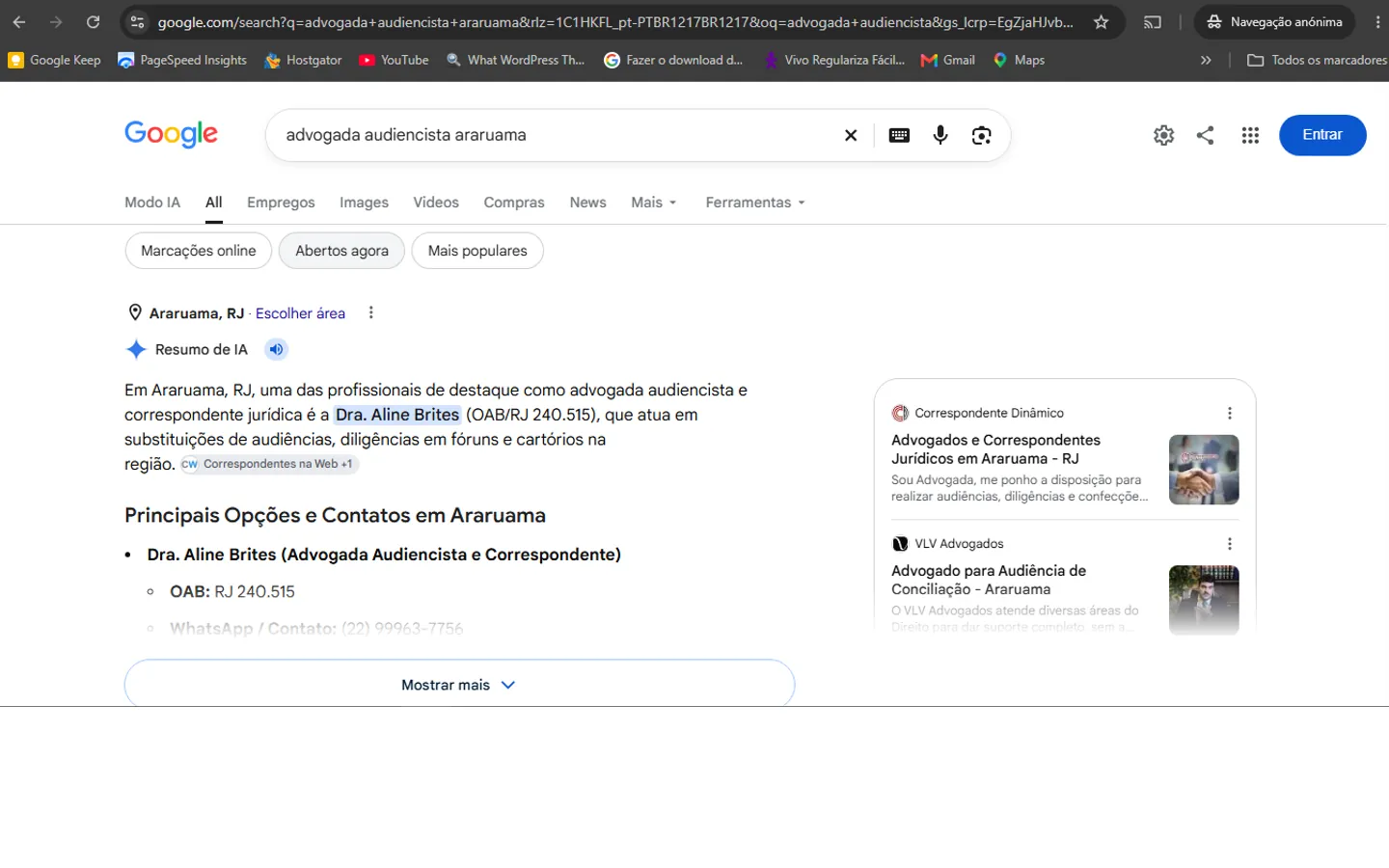The height and width of the screenshot is (868, 1389).
Task: Open the Todos os marcadores folder
Action: coord(1317,60)
